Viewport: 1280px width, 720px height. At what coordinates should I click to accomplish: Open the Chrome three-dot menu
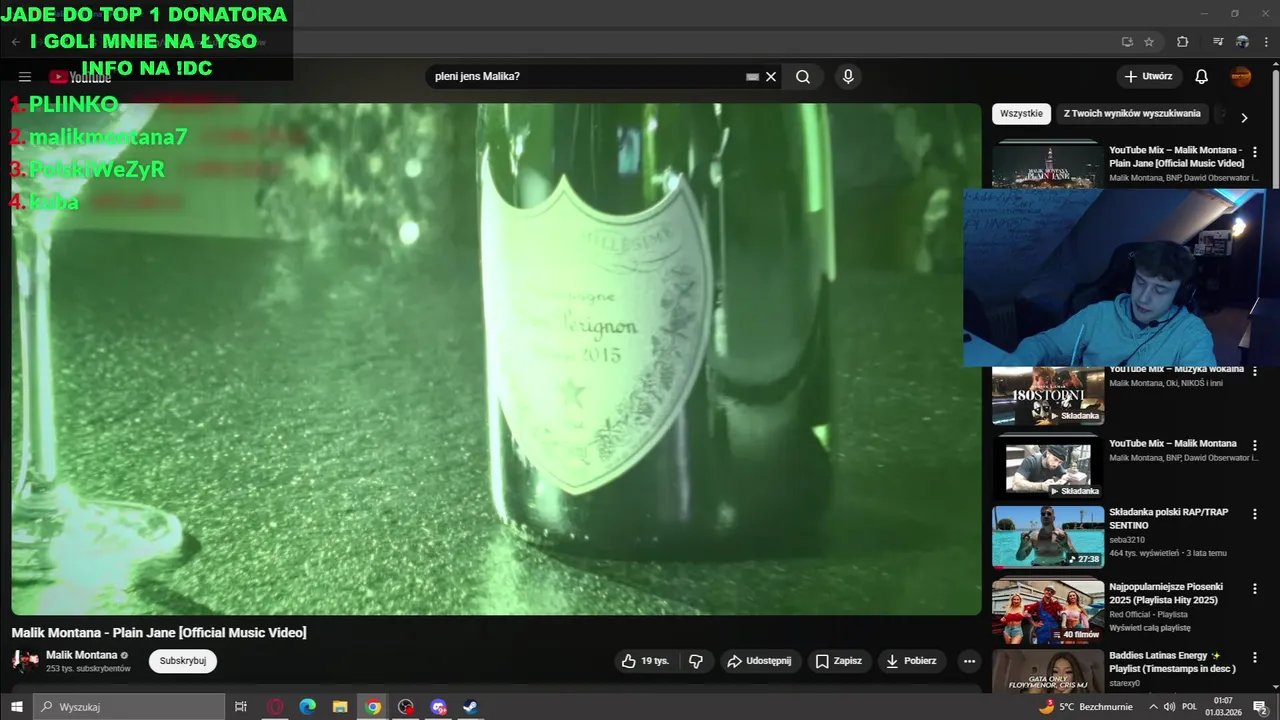tap(1266, 42)
